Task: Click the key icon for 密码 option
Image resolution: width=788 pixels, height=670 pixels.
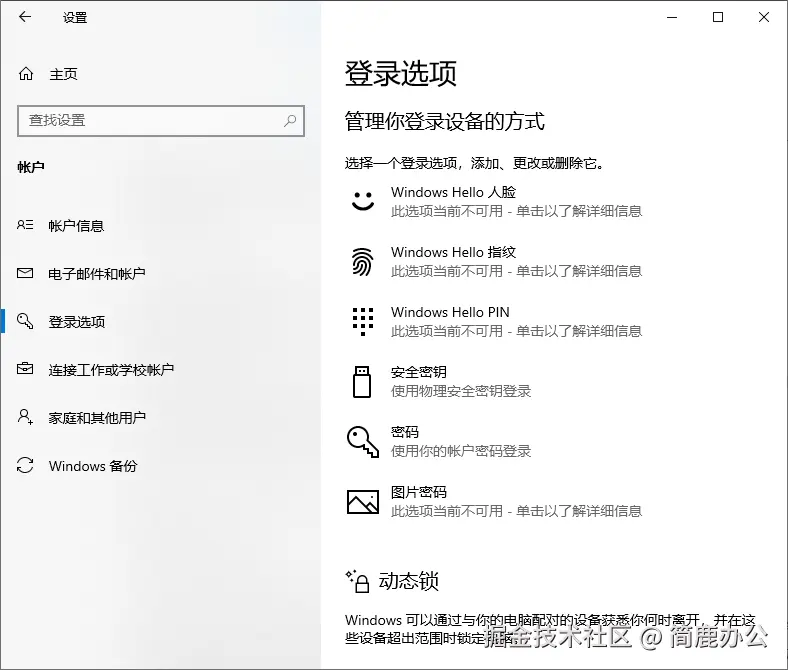Action: coord(363,442)
